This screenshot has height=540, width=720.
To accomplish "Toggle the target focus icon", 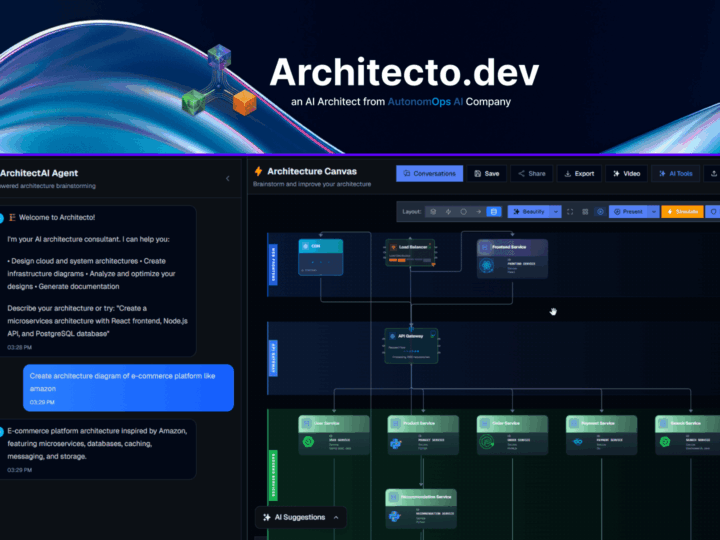I will click(600, 212).
